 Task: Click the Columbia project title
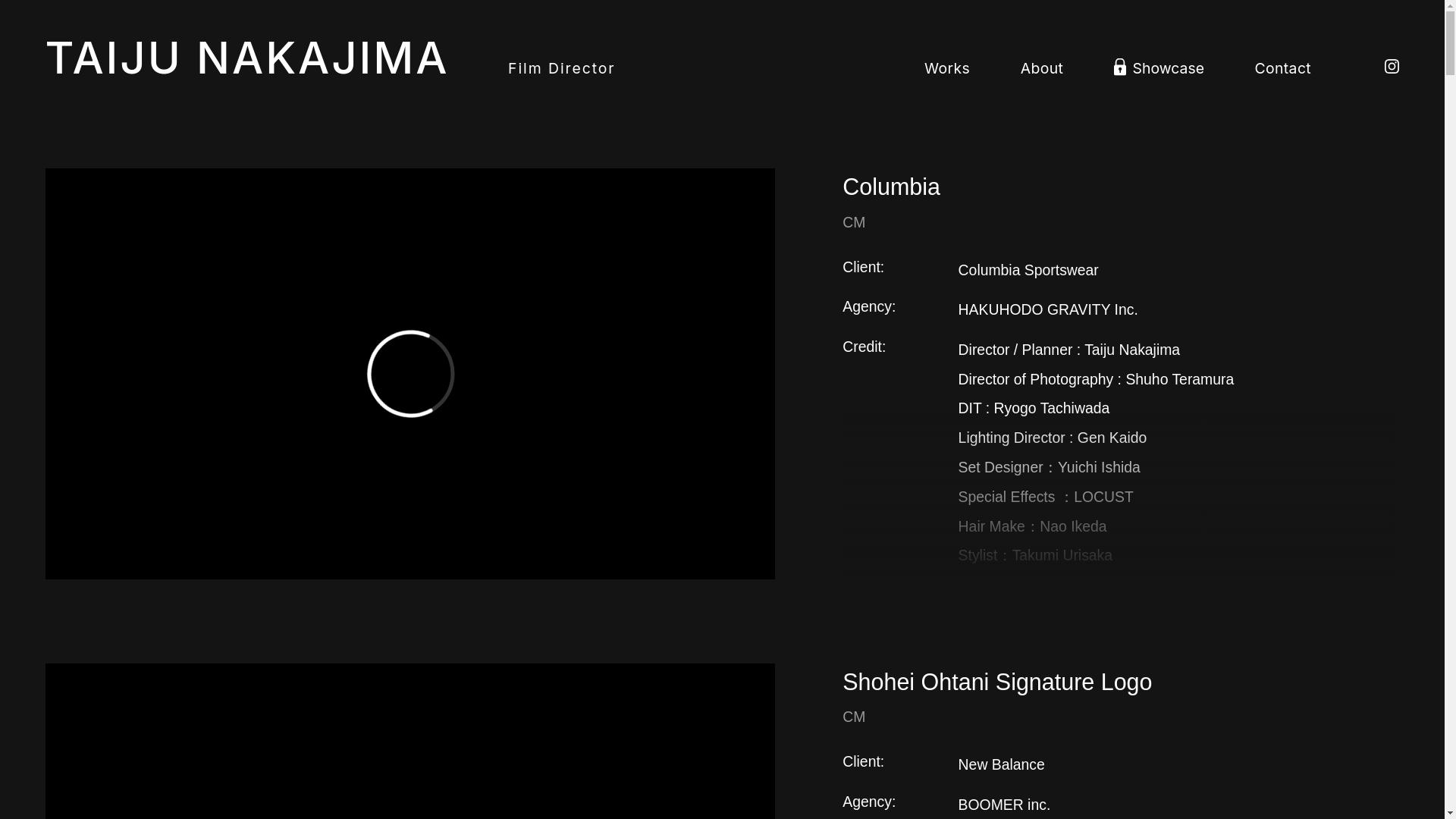(891, 187)
